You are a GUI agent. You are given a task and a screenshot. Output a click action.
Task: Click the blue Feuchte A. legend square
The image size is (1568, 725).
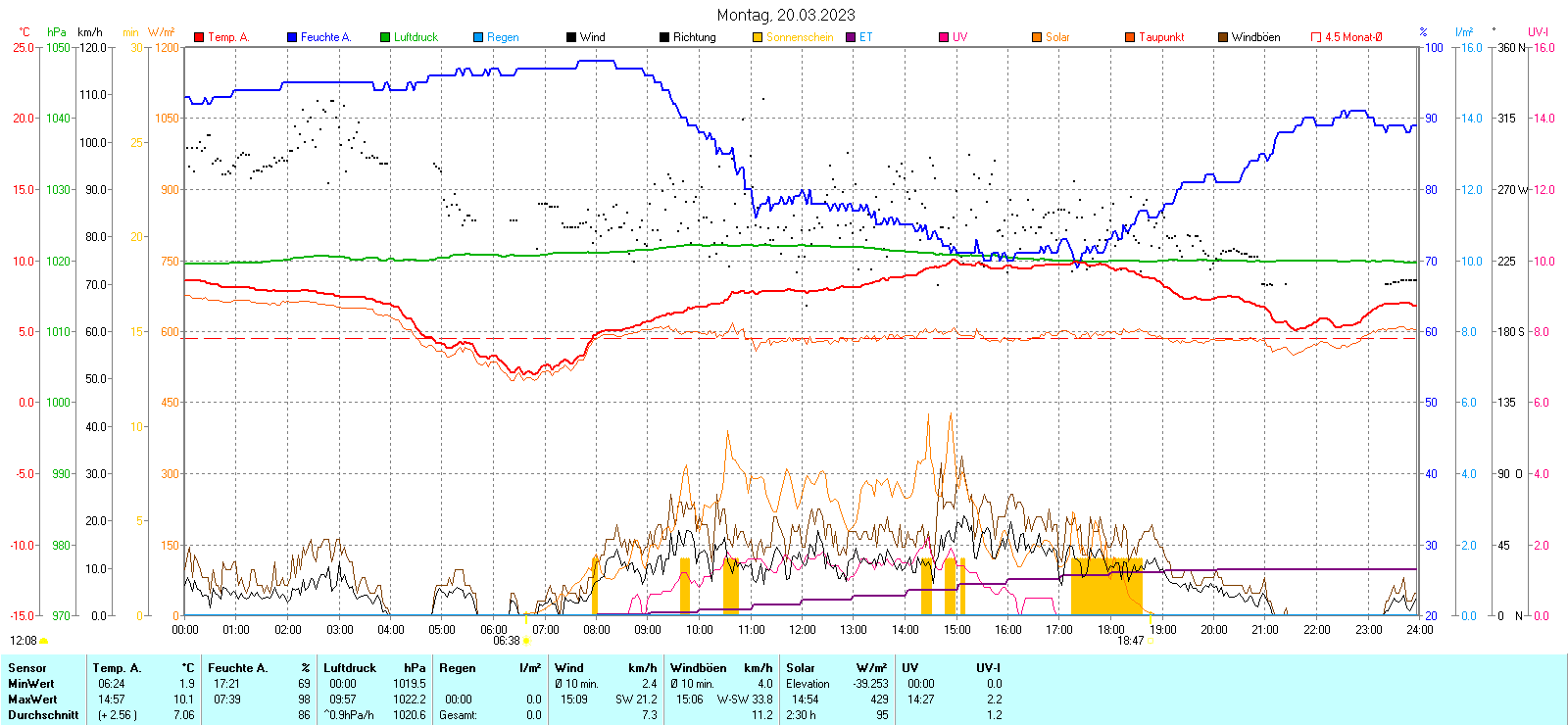click(x=292, y=37)
